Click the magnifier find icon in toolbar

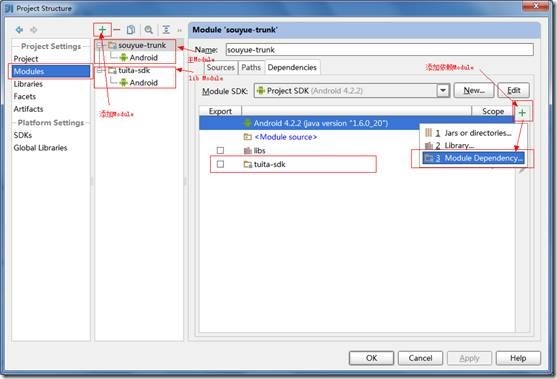pos(148,29)
